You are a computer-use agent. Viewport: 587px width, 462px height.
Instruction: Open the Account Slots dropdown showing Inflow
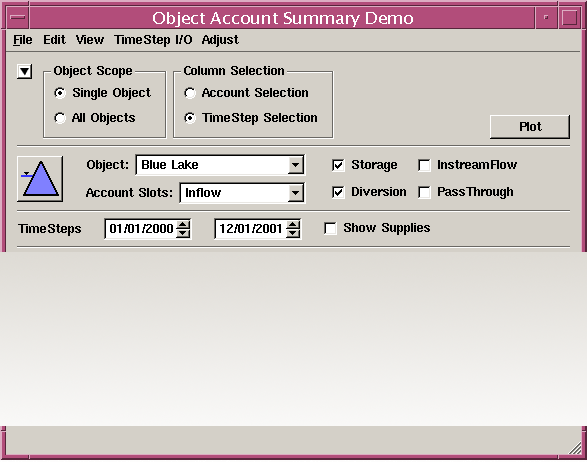(242, 193)
